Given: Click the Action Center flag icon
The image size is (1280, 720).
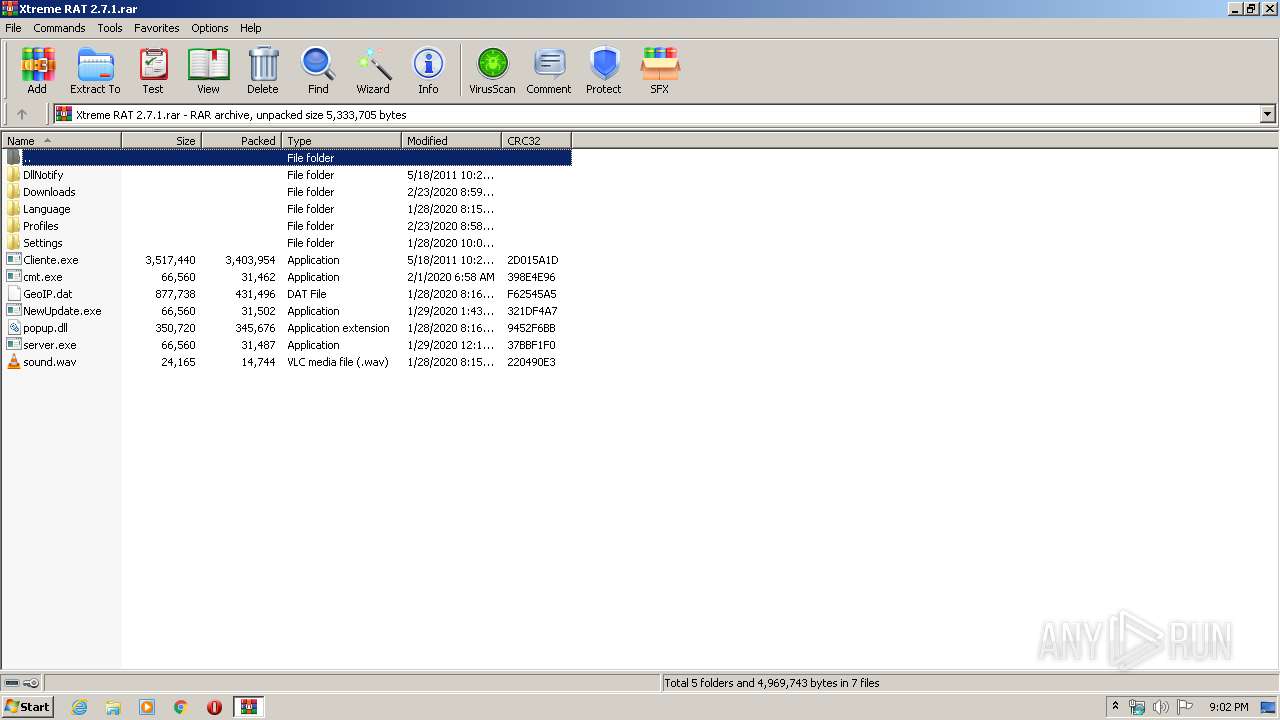Looking at the screenshot, I should [1184, 707].
